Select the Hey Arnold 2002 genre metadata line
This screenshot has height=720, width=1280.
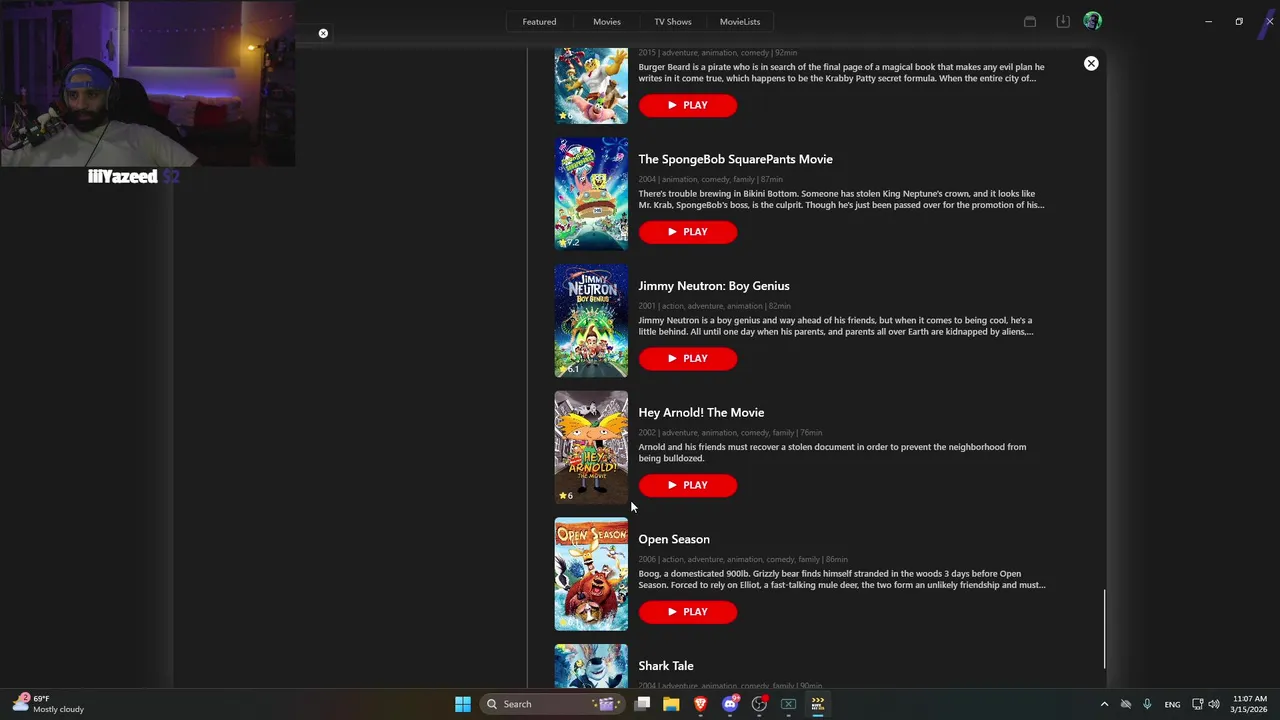[730, 433]
